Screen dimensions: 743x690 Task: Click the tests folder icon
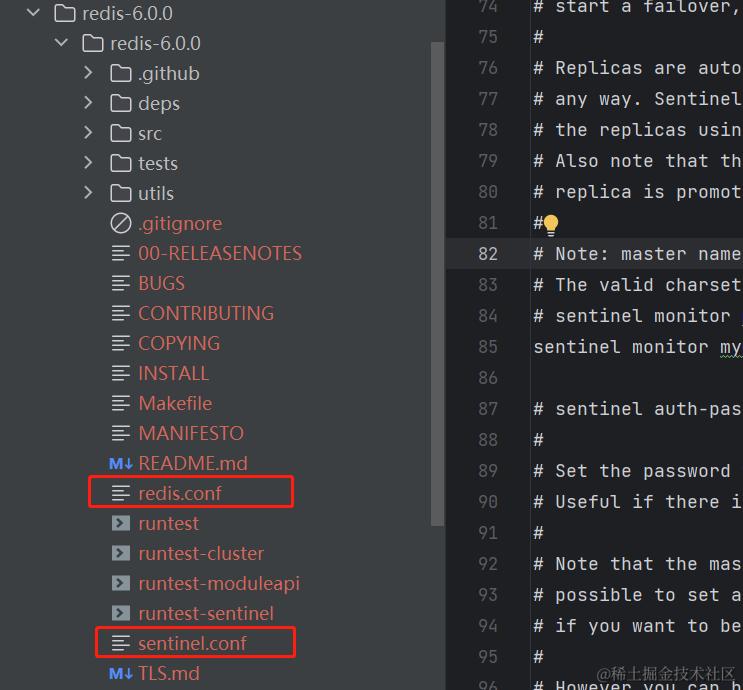click(x=120, y=163)
